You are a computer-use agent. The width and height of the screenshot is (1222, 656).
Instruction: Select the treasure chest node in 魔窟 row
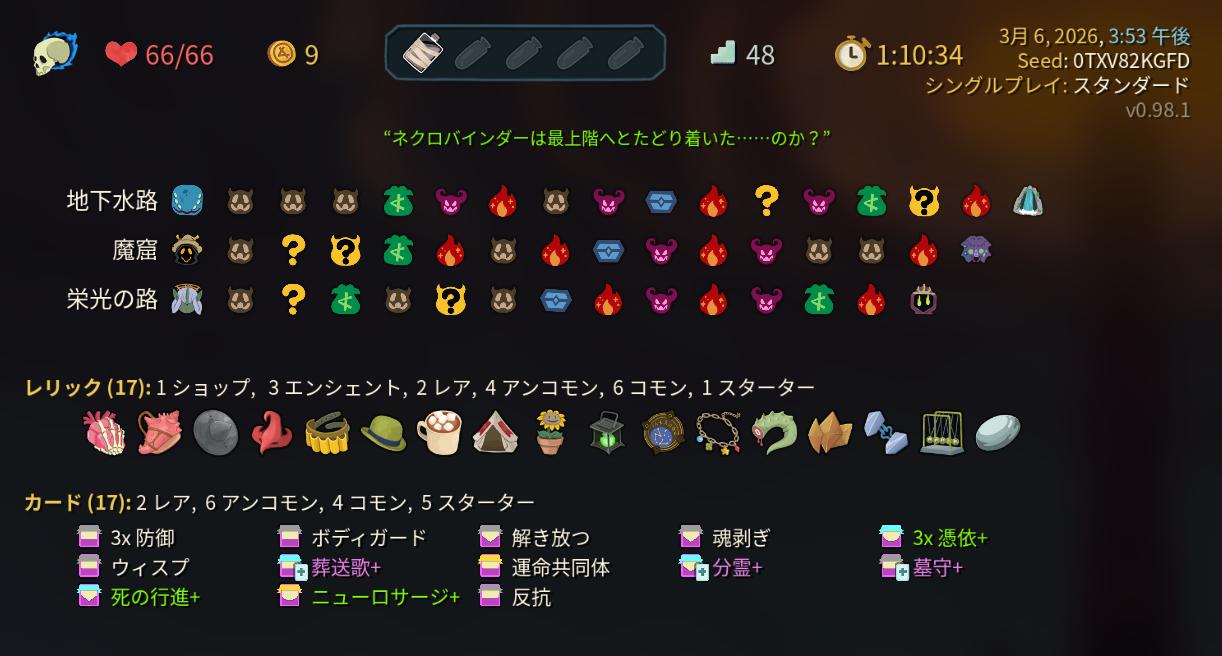tap(608, 250)
